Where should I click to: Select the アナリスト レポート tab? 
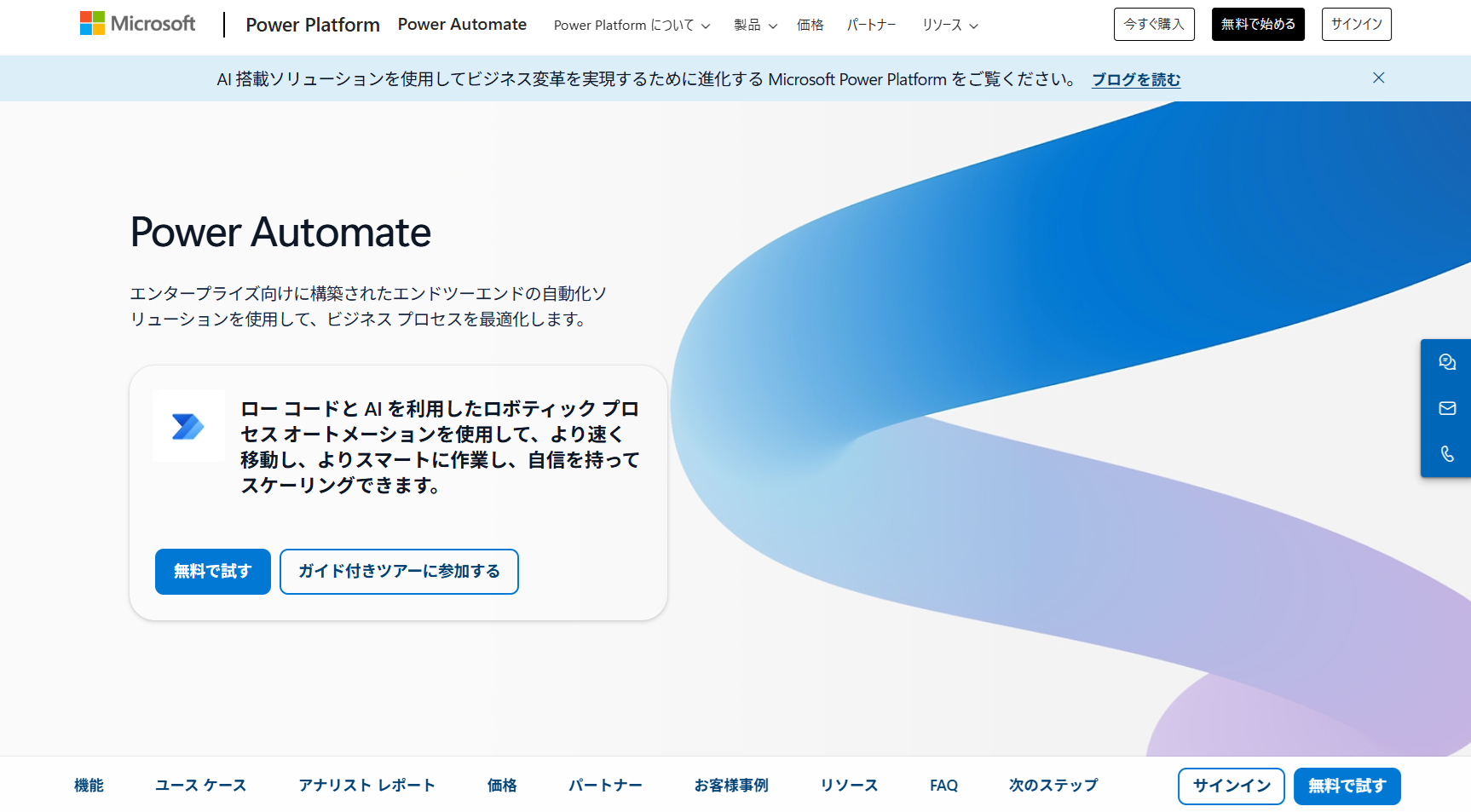tap(366, 786)
